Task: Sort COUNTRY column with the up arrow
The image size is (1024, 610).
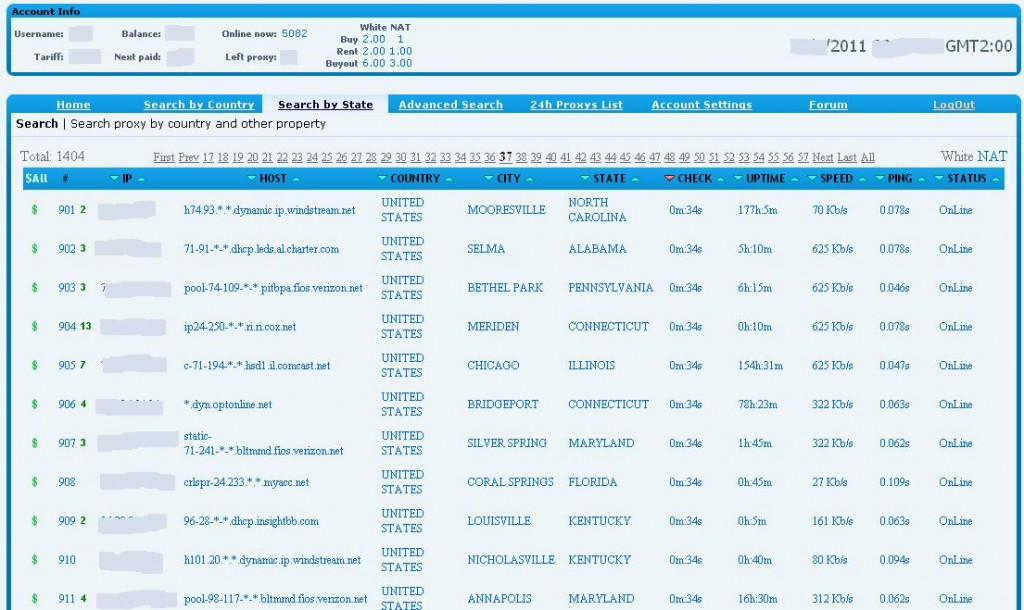Action: (x=449, y=179)
